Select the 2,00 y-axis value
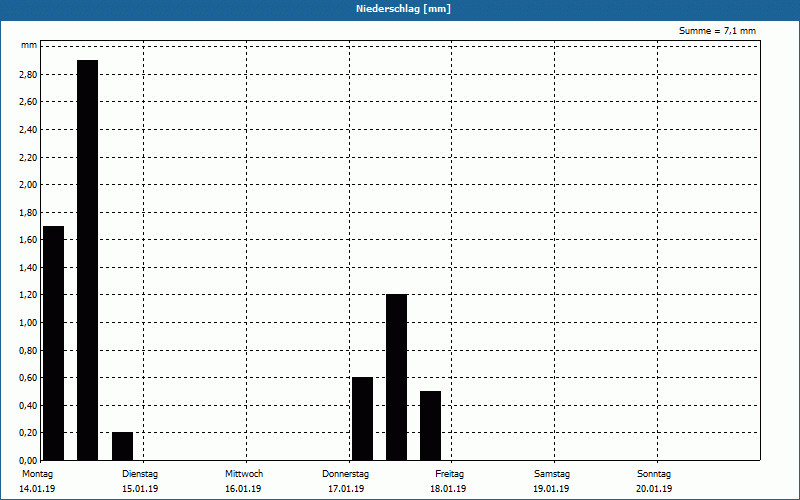The height and width of the screenshot is (500, 800). (x=28, y=185)
